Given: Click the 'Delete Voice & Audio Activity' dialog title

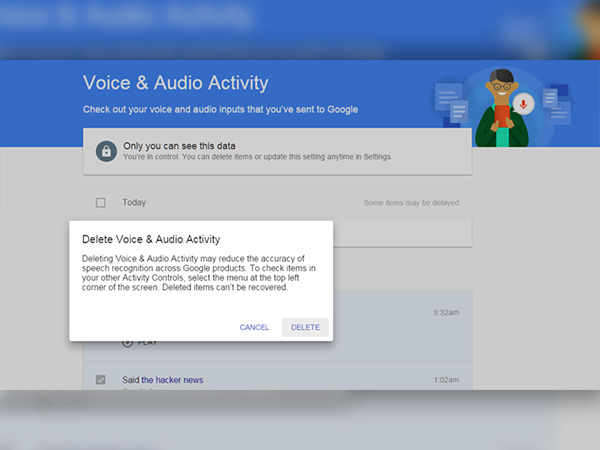Looking at the screenshot, I should click(x=150, y=239).
